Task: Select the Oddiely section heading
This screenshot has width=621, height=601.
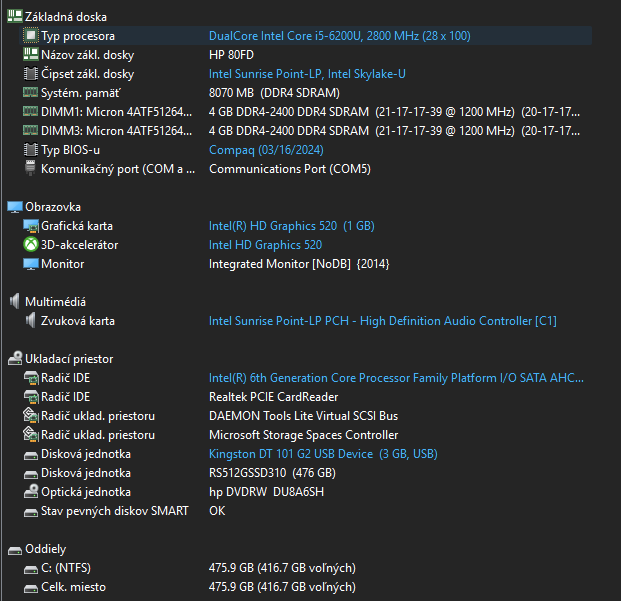Action: coord(46,549)
